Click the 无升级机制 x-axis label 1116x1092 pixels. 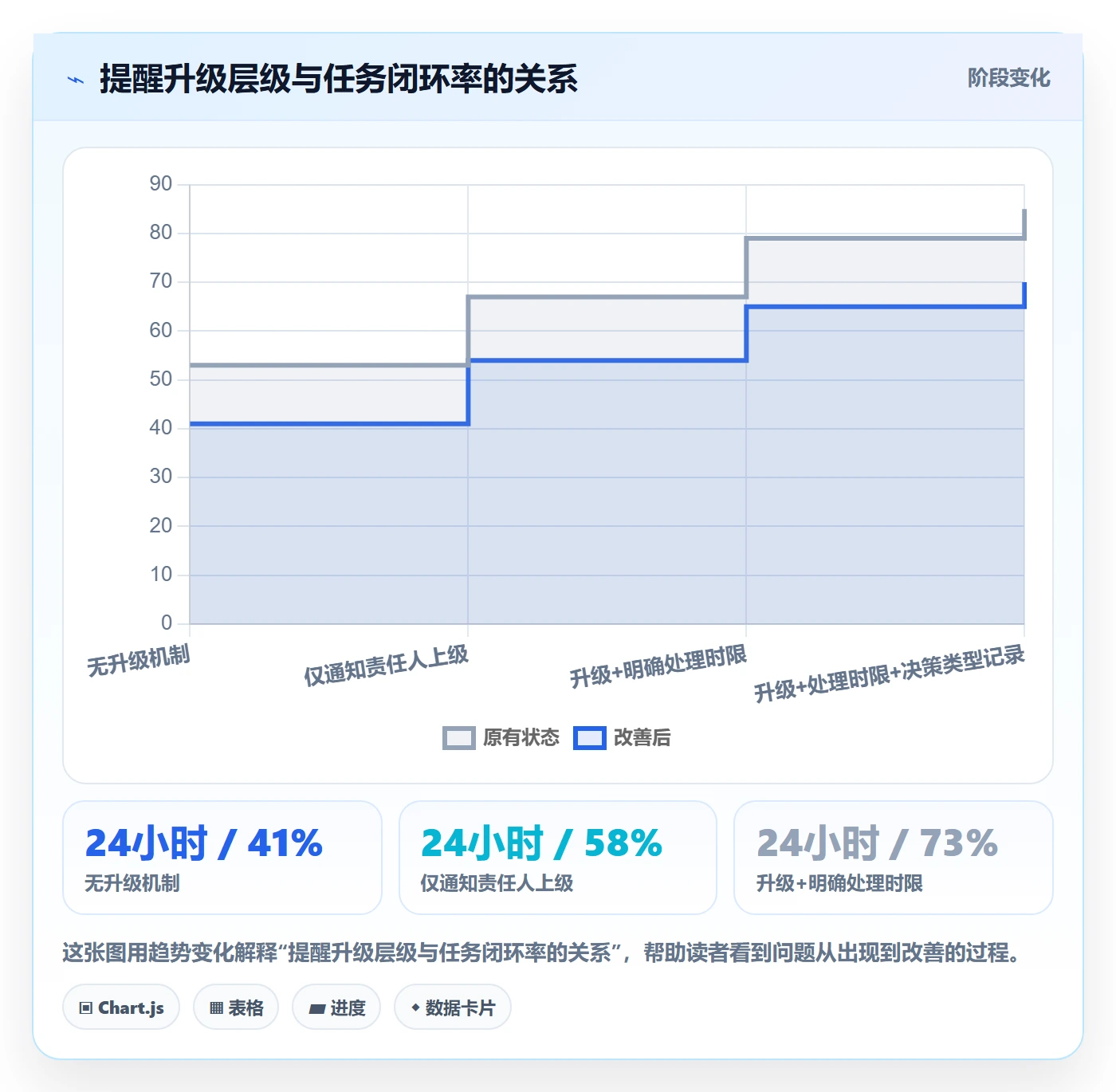point(139,662)
